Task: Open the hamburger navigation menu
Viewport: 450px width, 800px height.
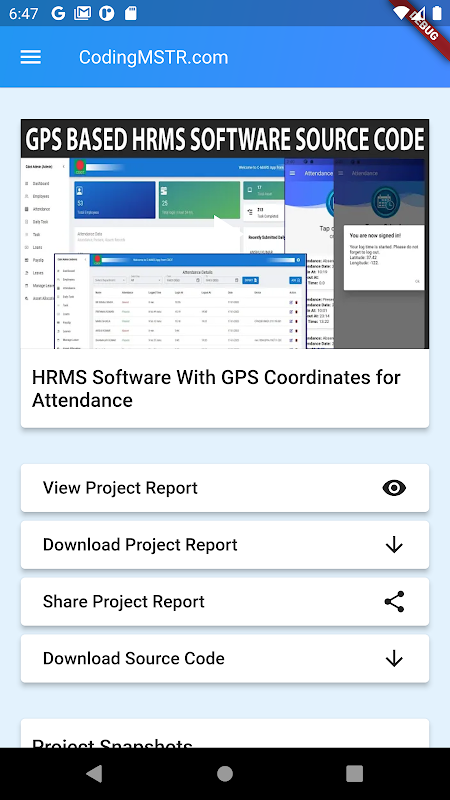Action: [31, 57]
